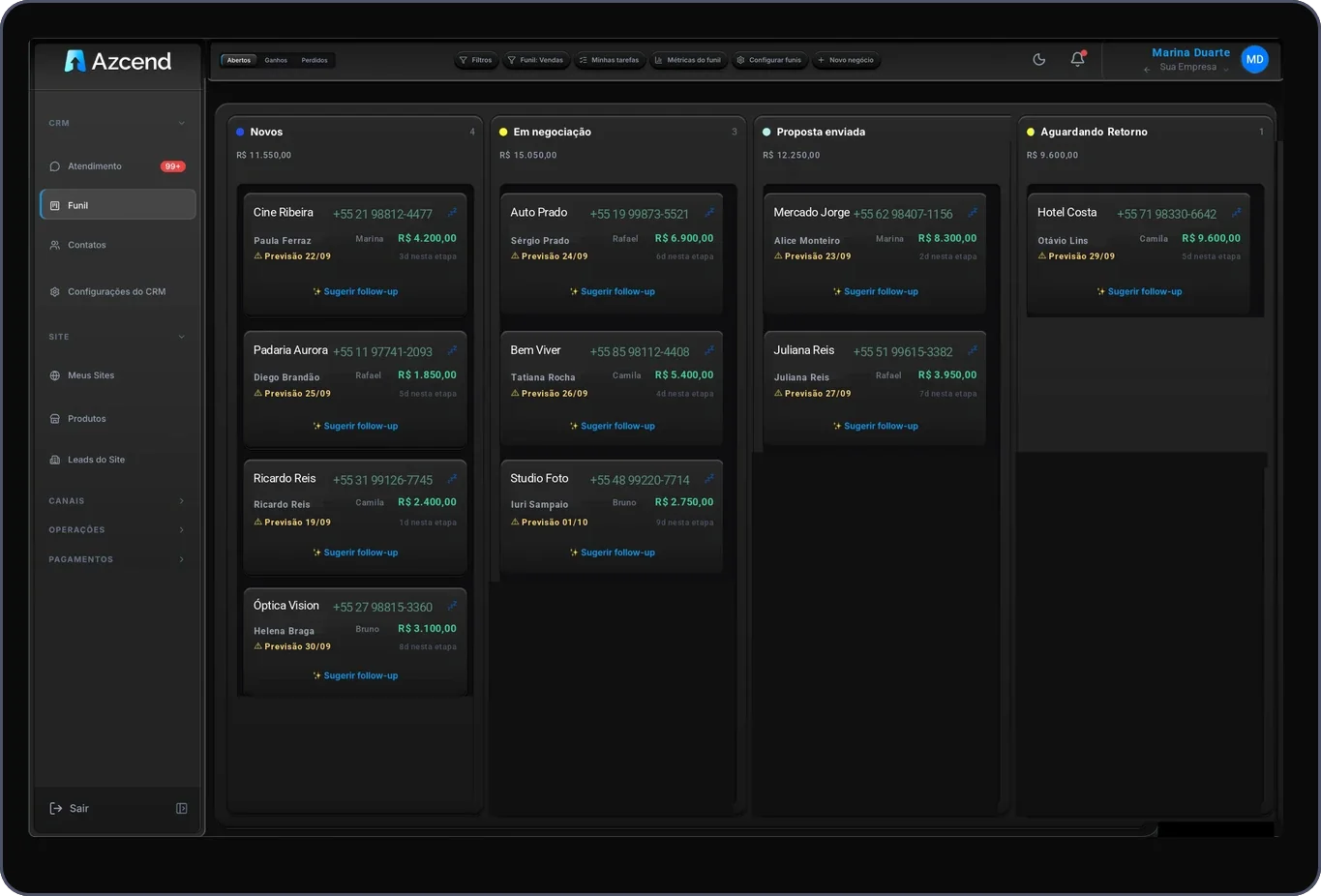Viewport: 1321px width, 896px height.
Task: Go to Contatos in the sidebar
Action: [x=117, y=245]
